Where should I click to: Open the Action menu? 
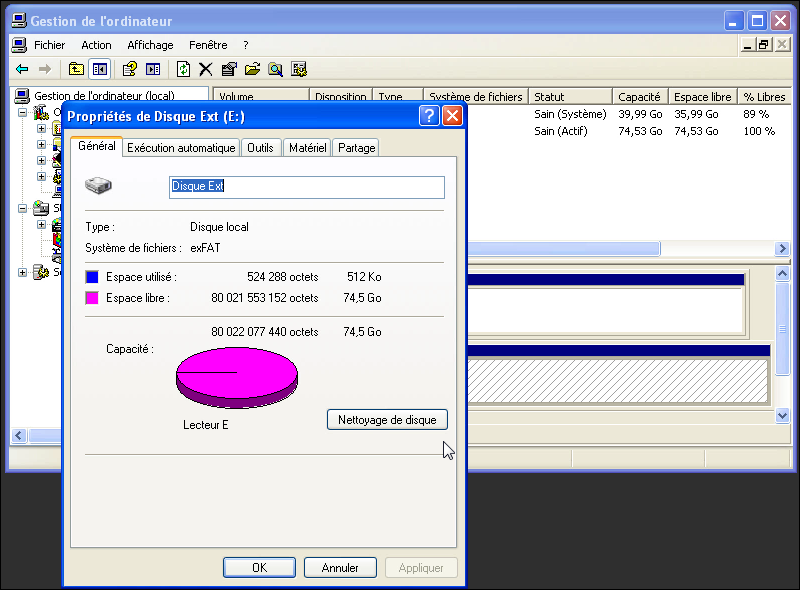pos(96,45)
